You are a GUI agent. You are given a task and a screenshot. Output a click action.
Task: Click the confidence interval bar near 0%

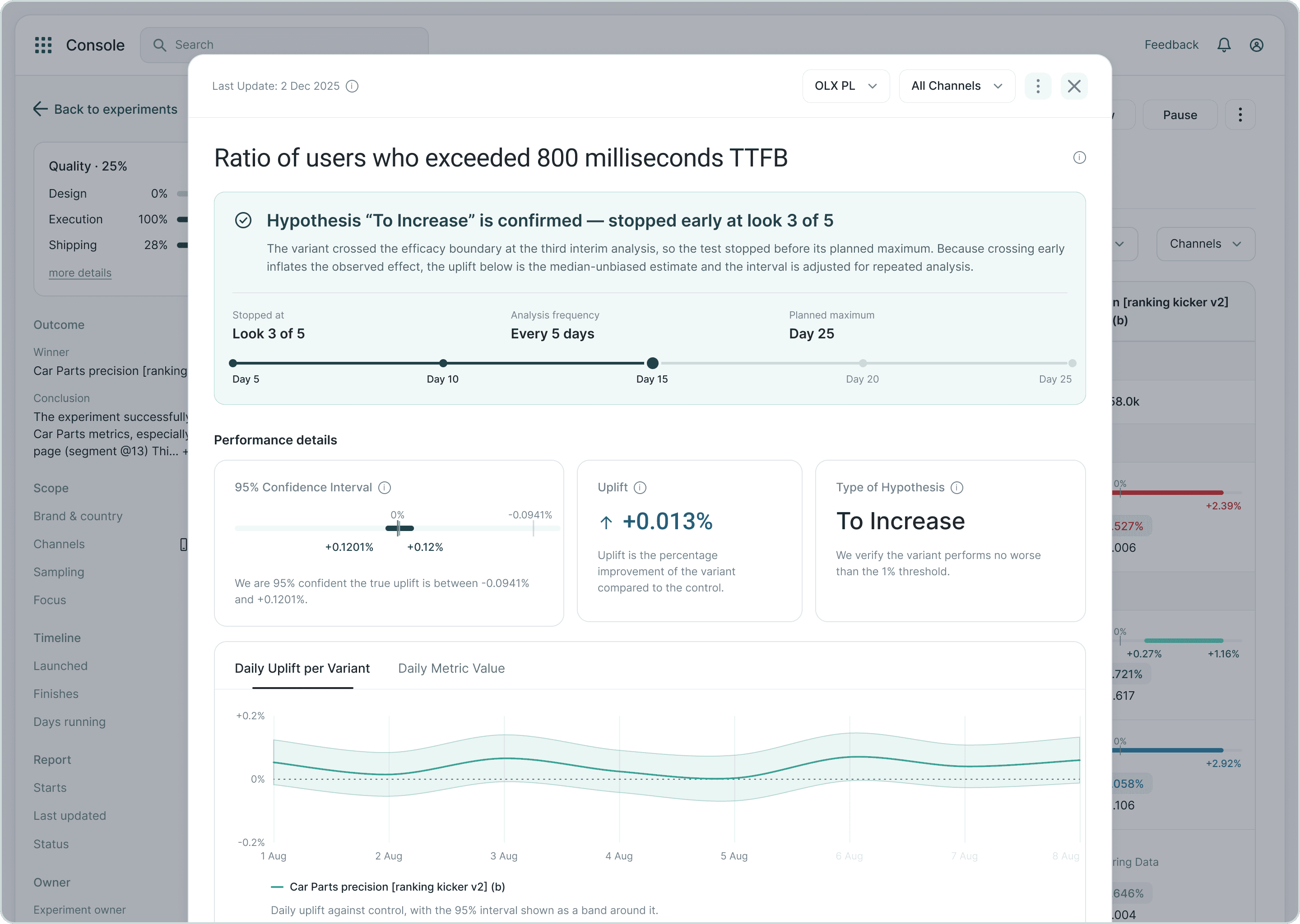click(399, 529)
